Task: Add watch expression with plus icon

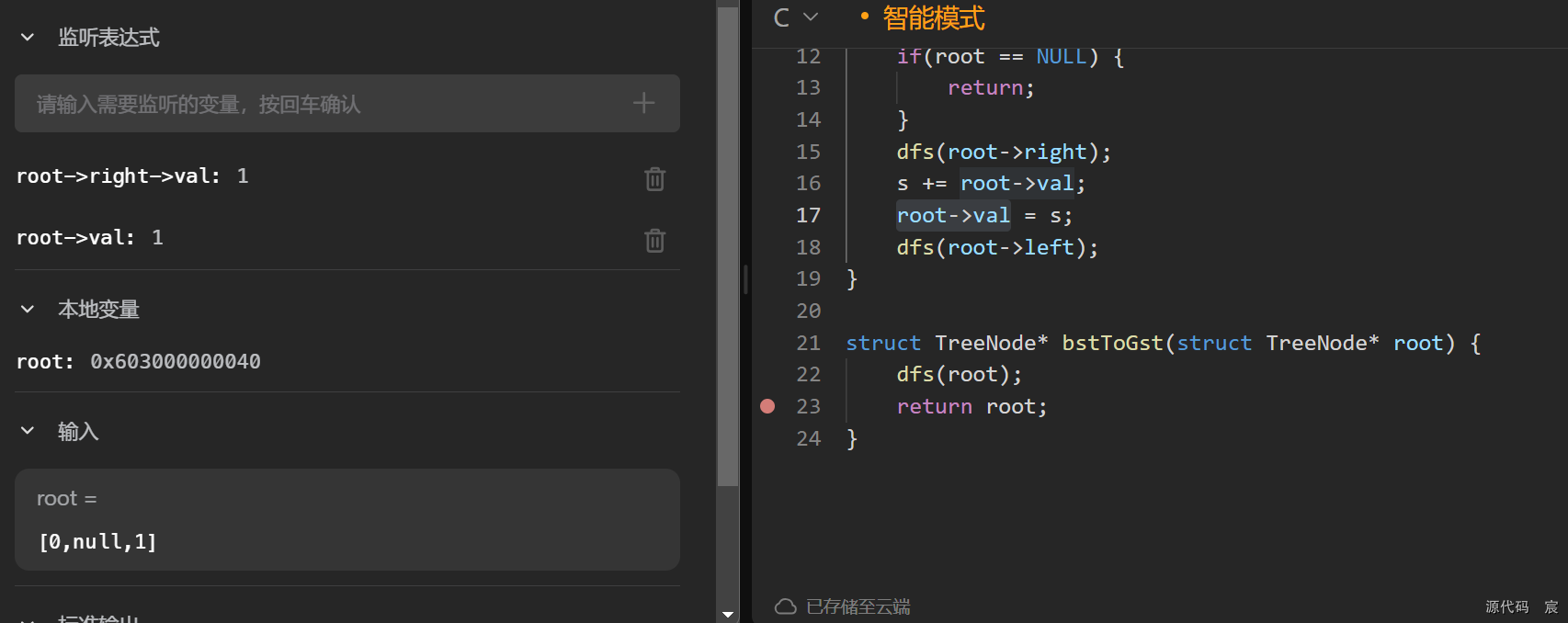Action: point(643,103)
